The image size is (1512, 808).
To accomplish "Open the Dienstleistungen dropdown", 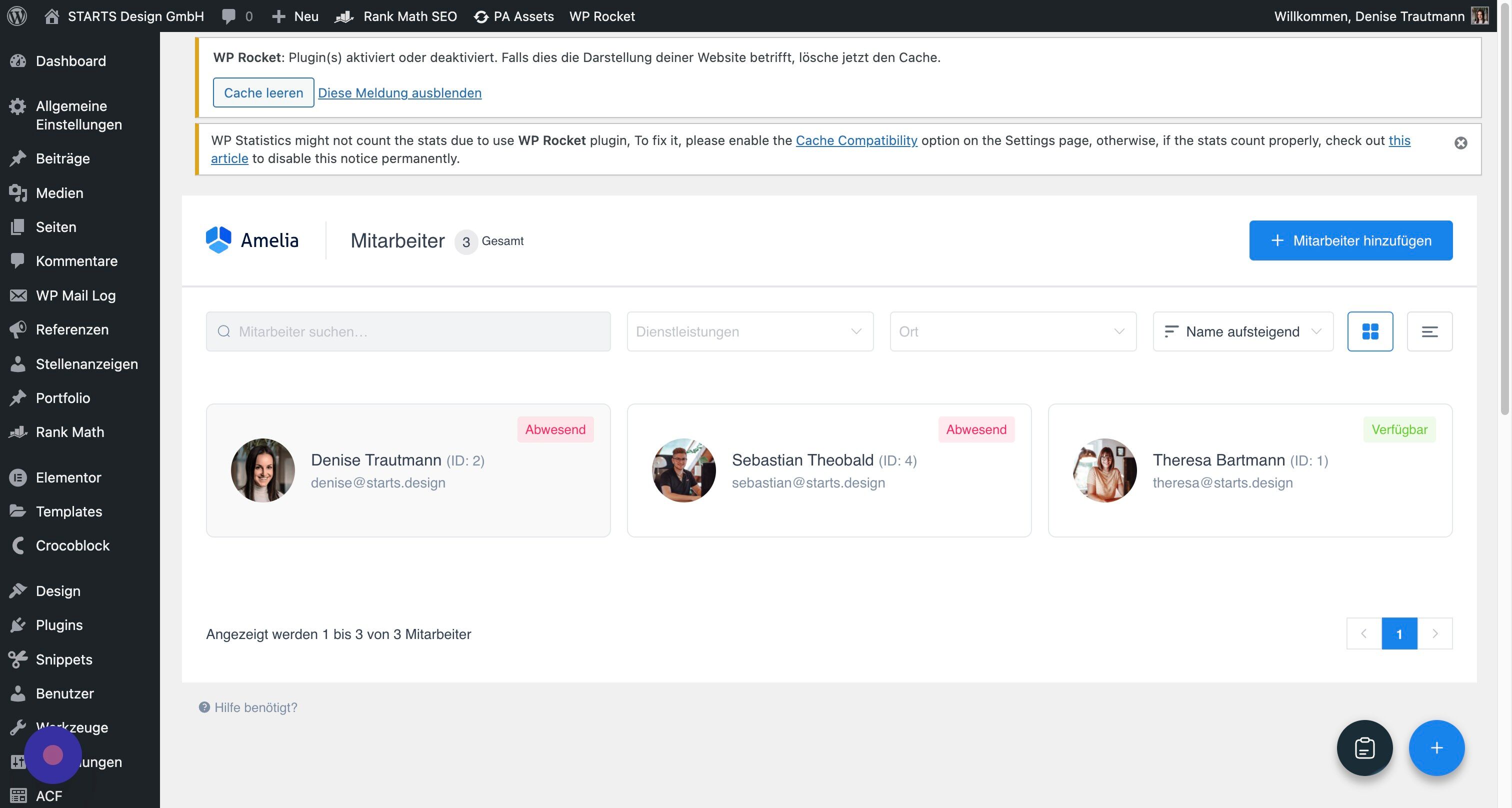I will 750,331.
